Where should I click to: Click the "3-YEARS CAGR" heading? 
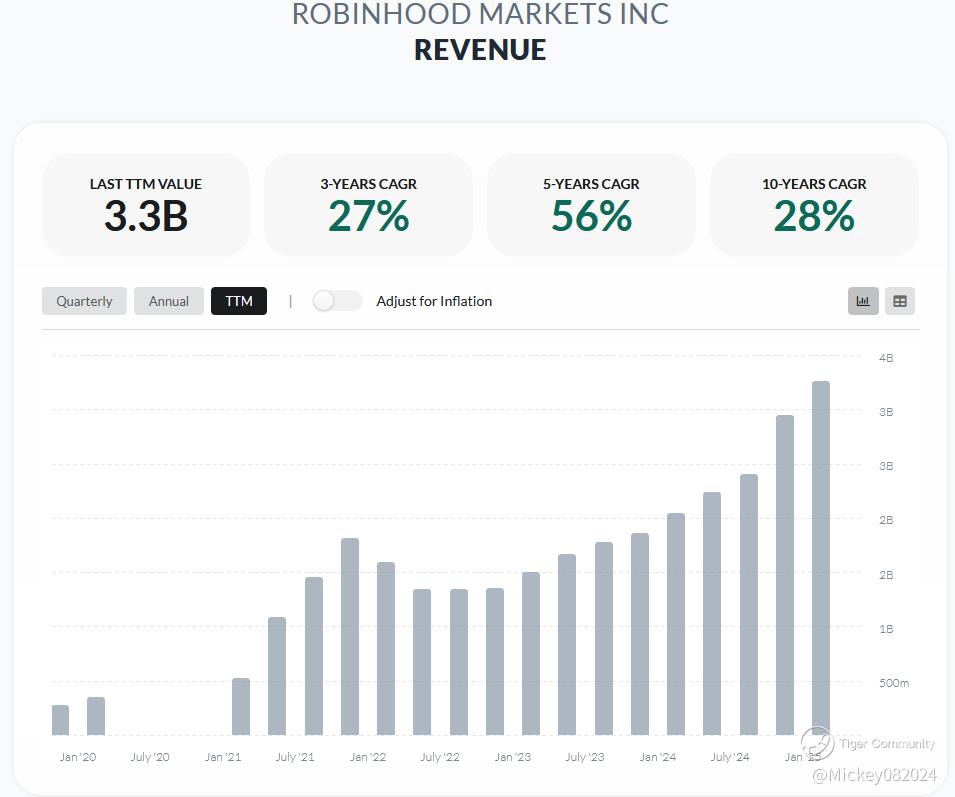point(368,184)
